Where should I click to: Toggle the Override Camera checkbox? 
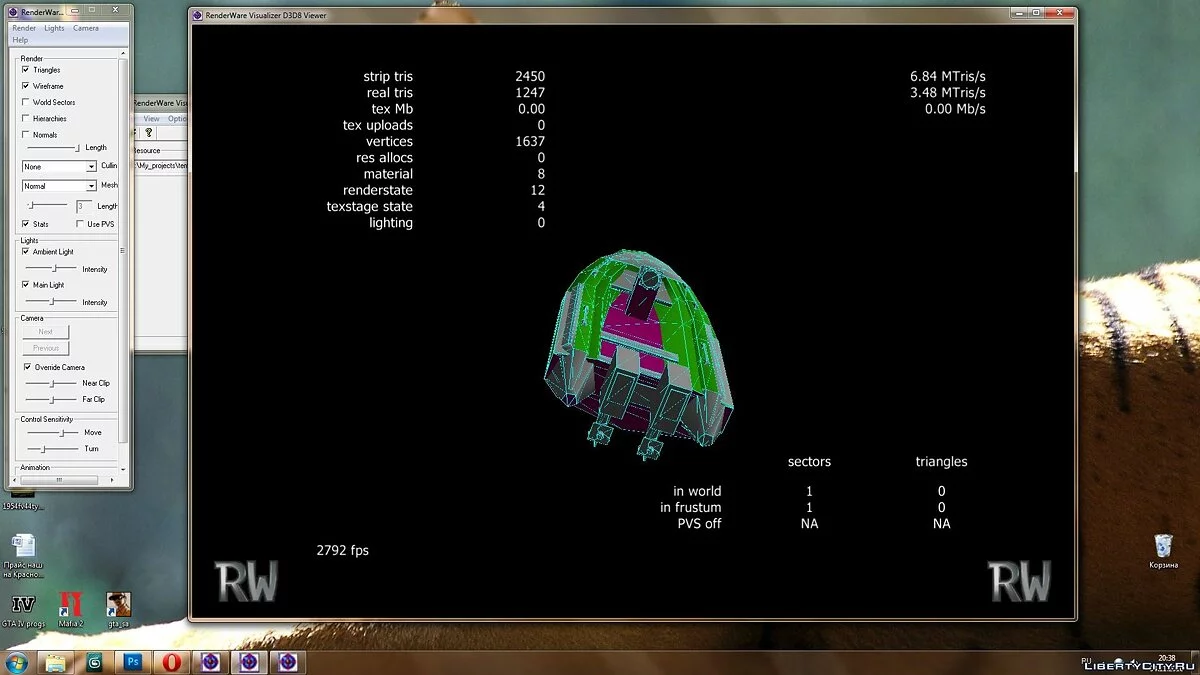(27, 367)
